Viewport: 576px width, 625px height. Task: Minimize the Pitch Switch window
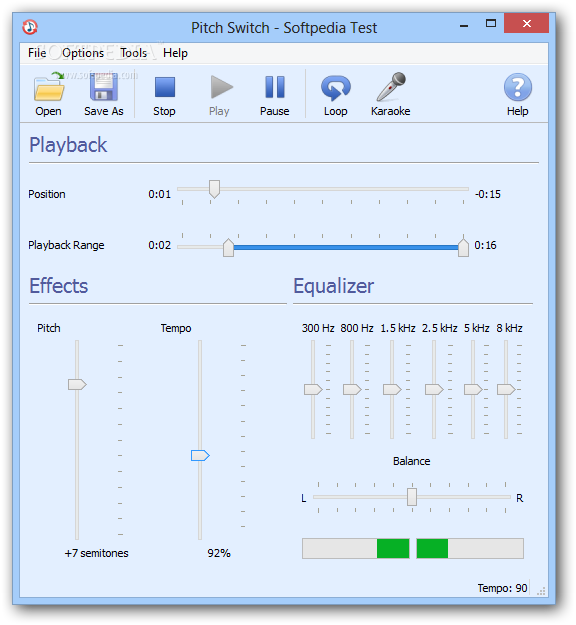[464, 26]
